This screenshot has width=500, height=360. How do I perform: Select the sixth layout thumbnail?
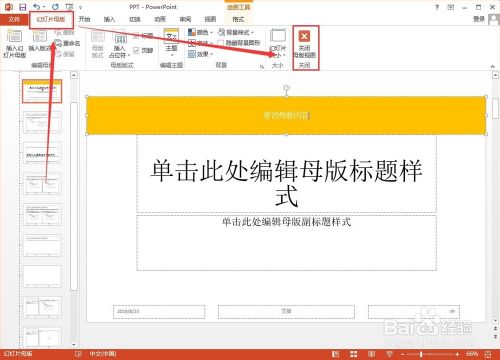[x=42, y=245]
